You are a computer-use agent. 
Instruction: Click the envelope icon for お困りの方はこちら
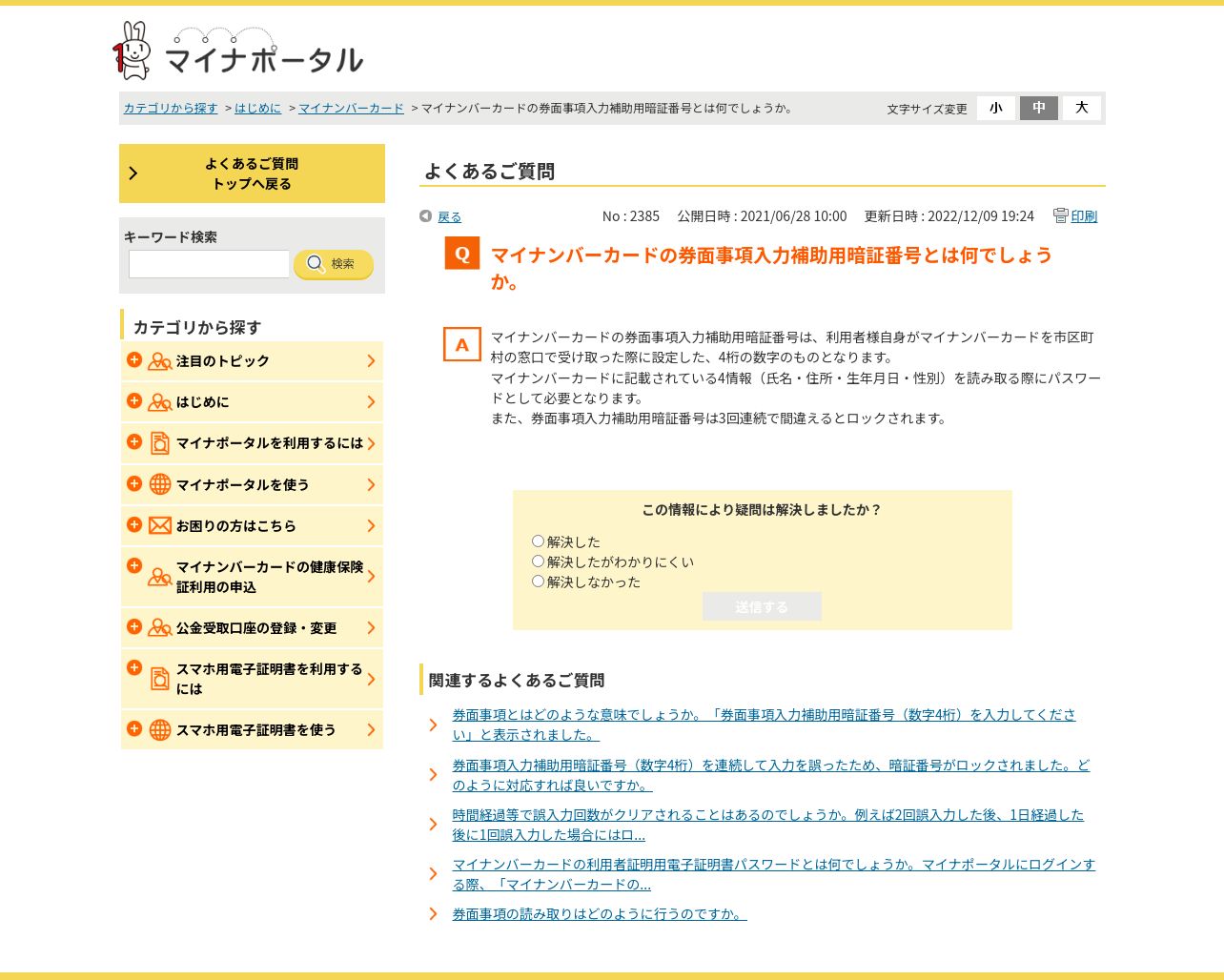click(160, 525)
